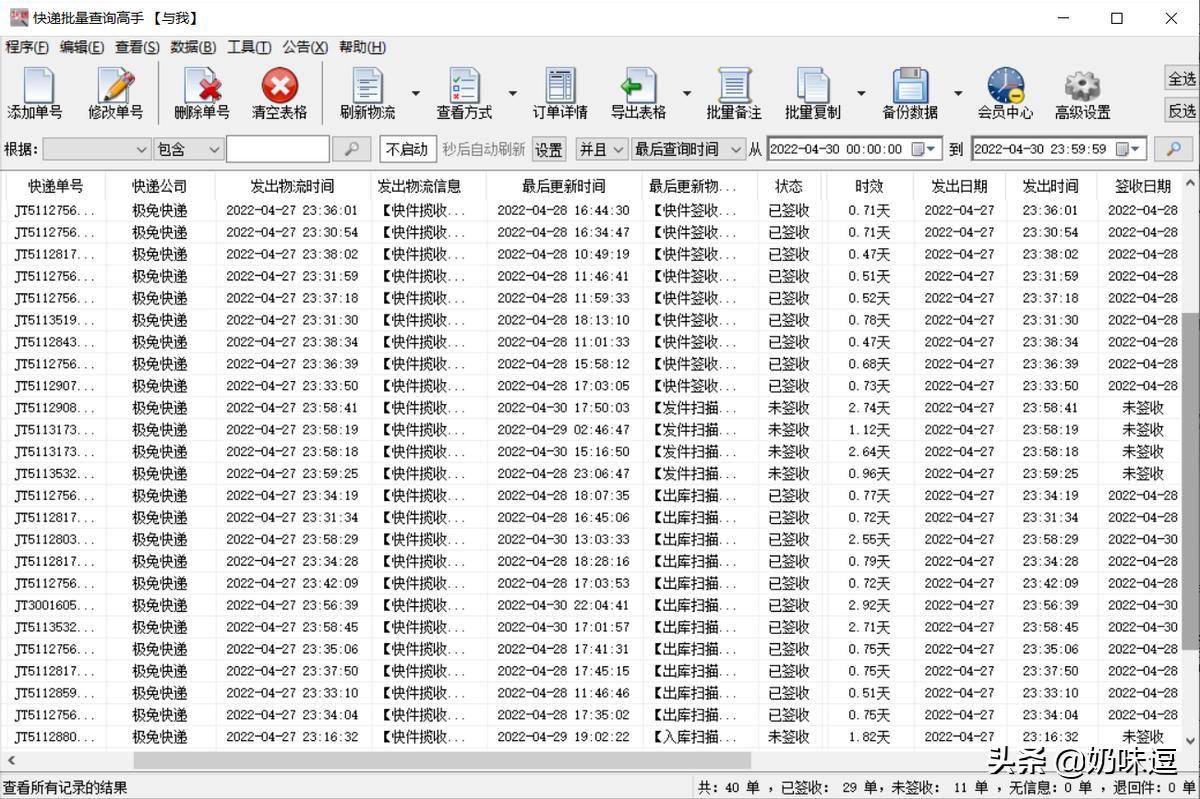Open the 数据 menu

click(x=192, y=47)
